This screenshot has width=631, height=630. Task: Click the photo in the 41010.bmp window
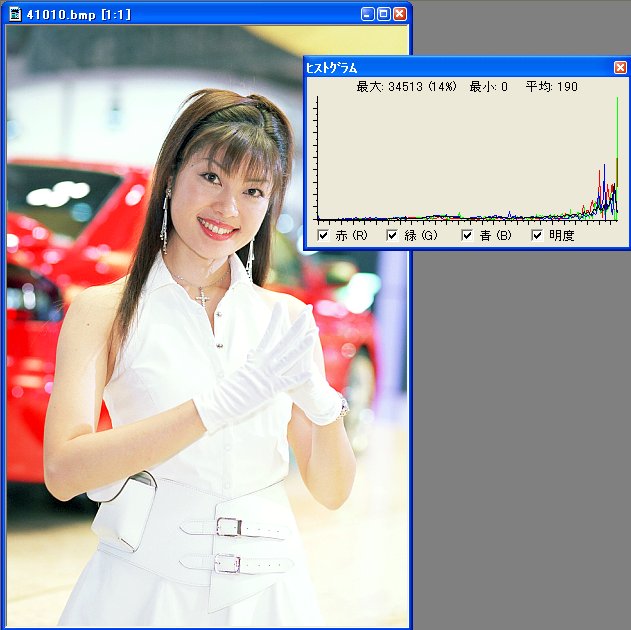(207, 326)
